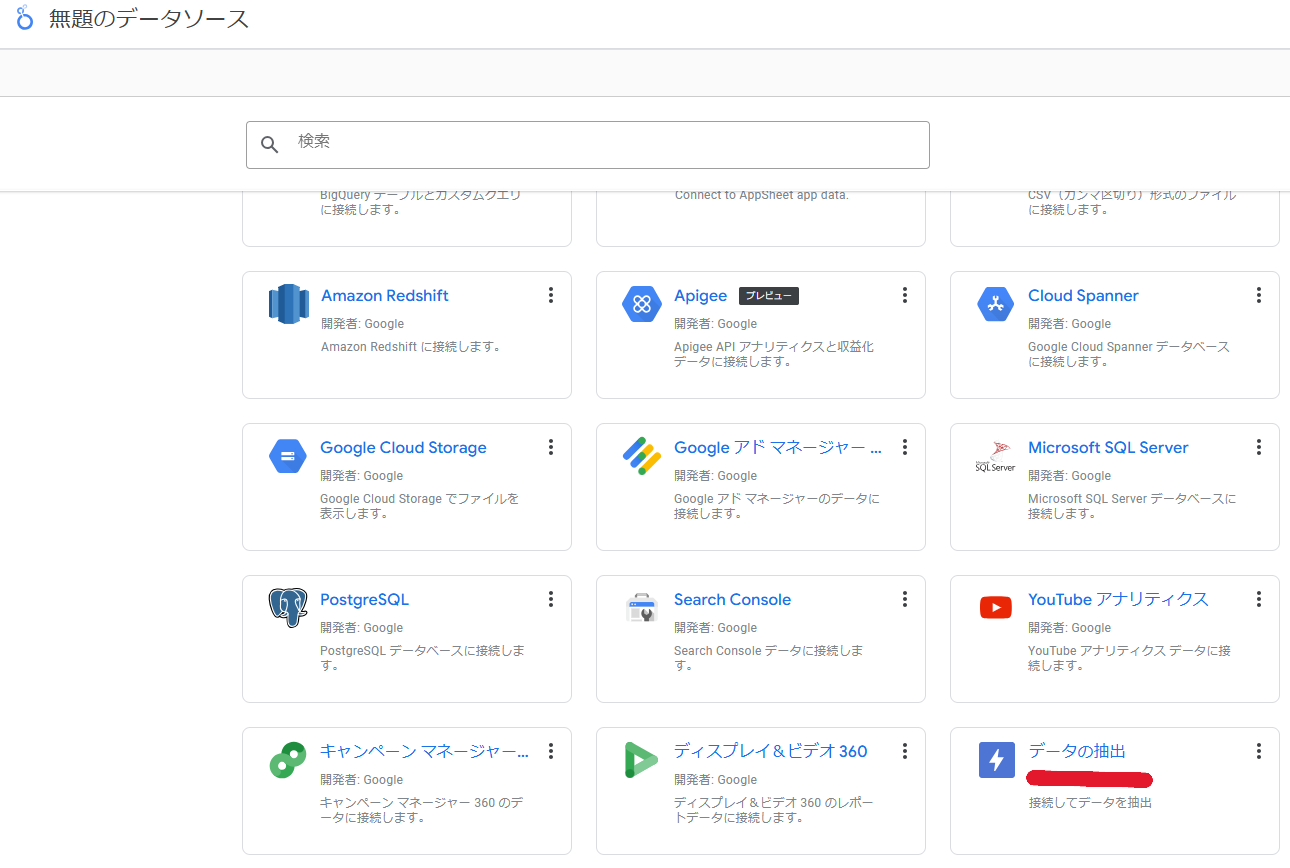This screenshot has height=868, width=1290.
Task: Click the Campaign Manager 360 icon
Action: pyautogui.click(x=288, y=760)
